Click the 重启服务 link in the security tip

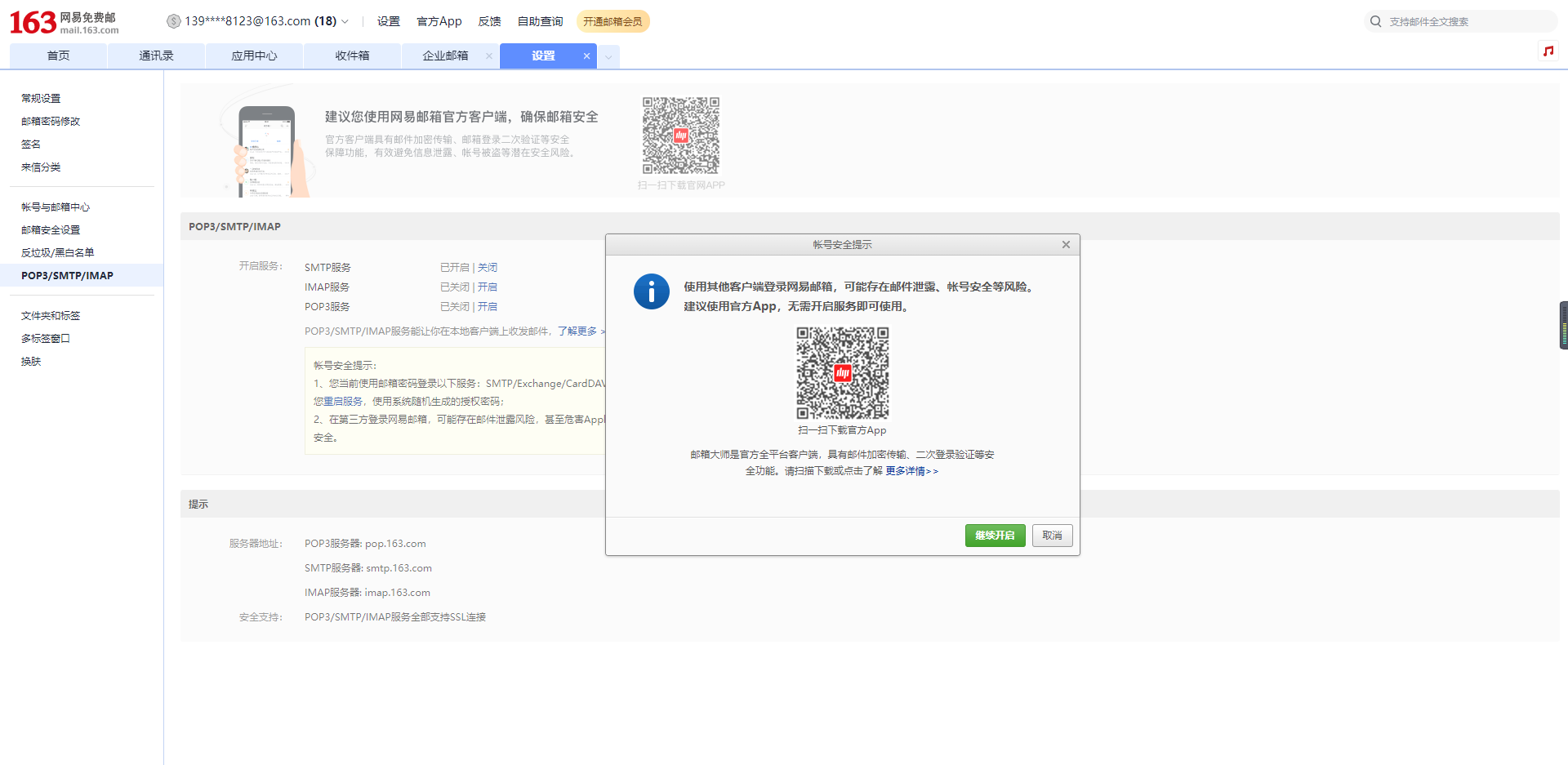coord(343,401)
